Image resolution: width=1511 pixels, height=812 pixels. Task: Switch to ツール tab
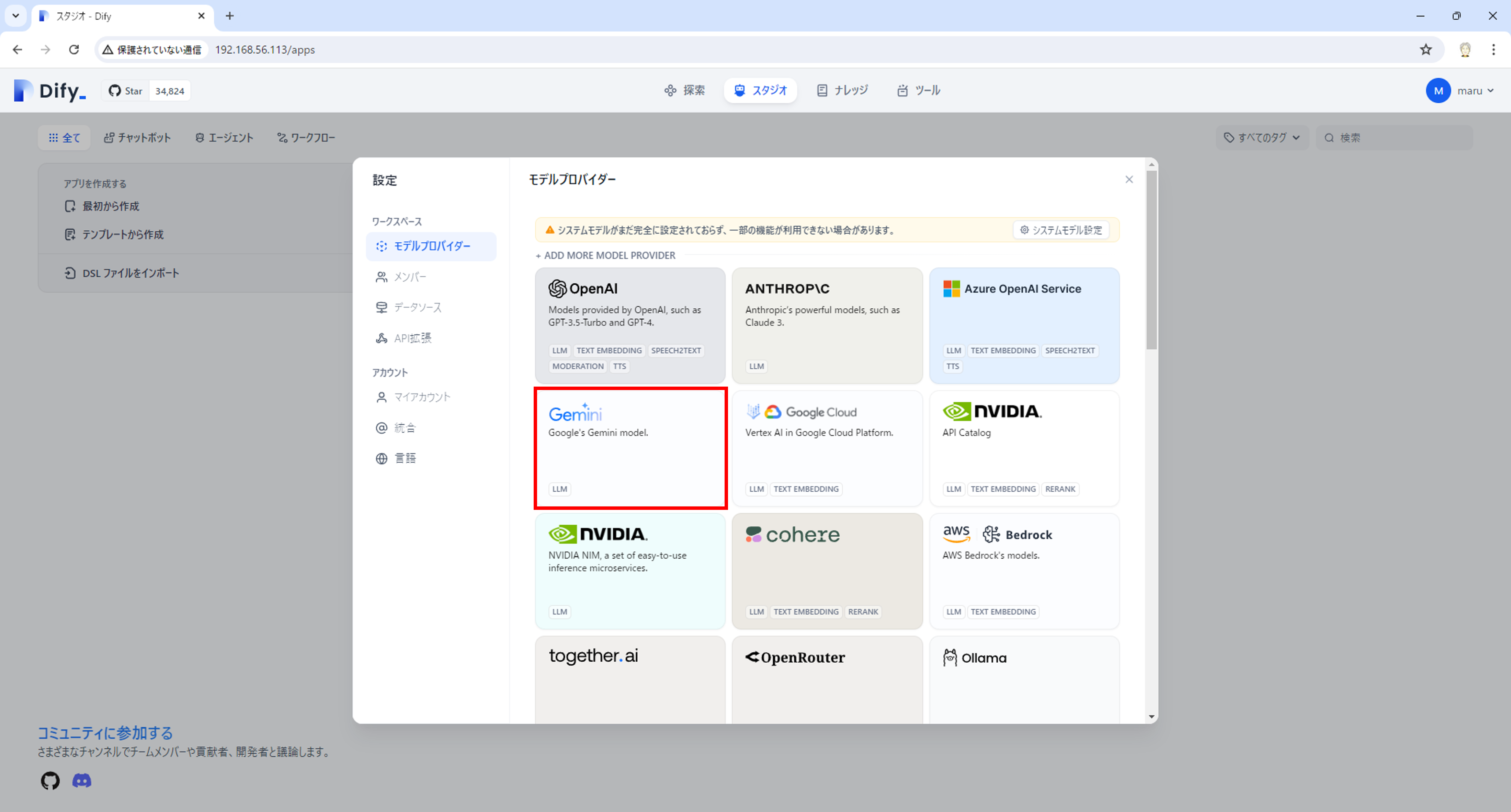(x=919, y=90)
